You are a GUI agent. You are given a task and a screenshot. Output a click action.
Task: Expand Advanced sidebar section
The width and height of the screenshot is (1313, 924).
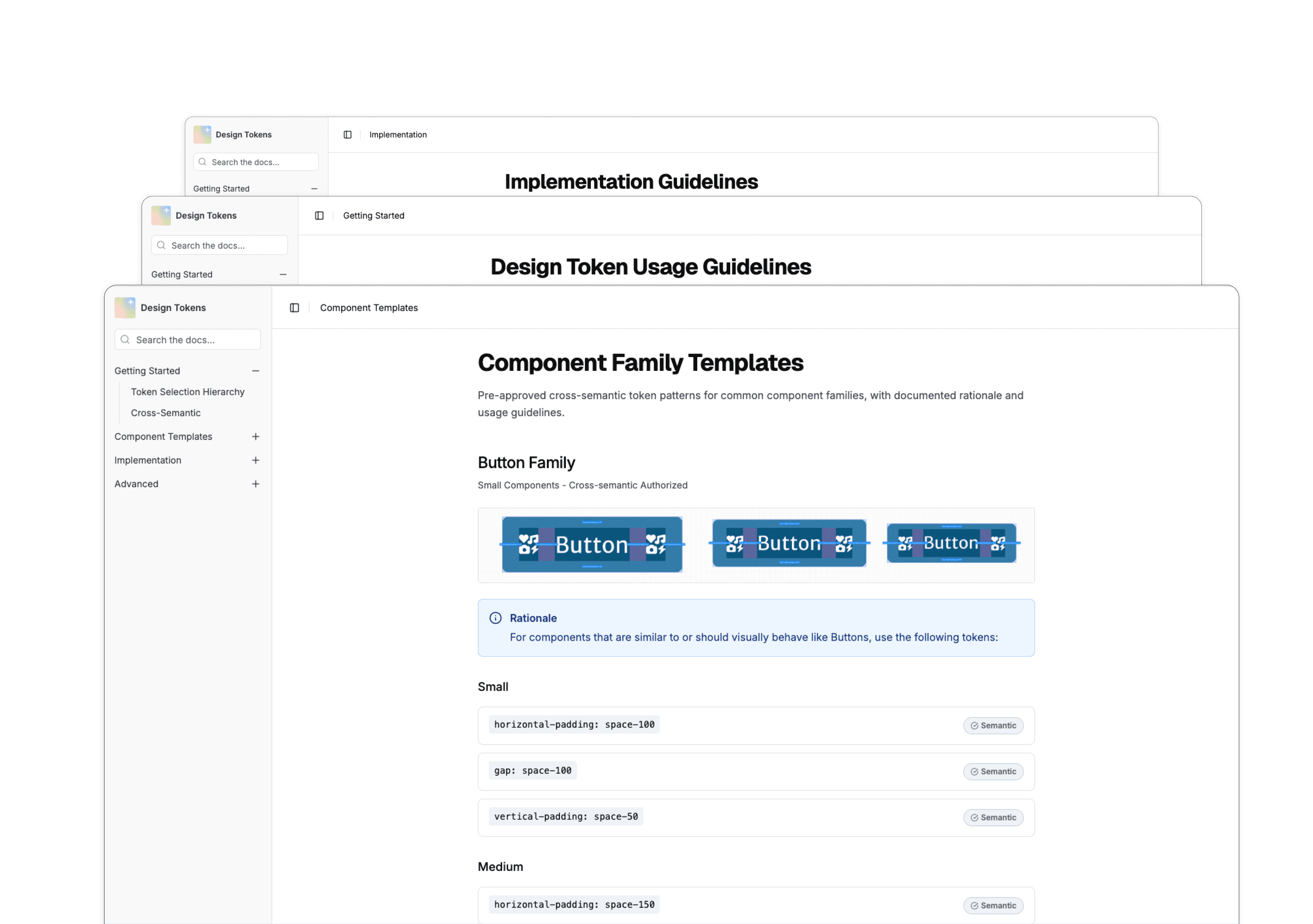(256, 484)
